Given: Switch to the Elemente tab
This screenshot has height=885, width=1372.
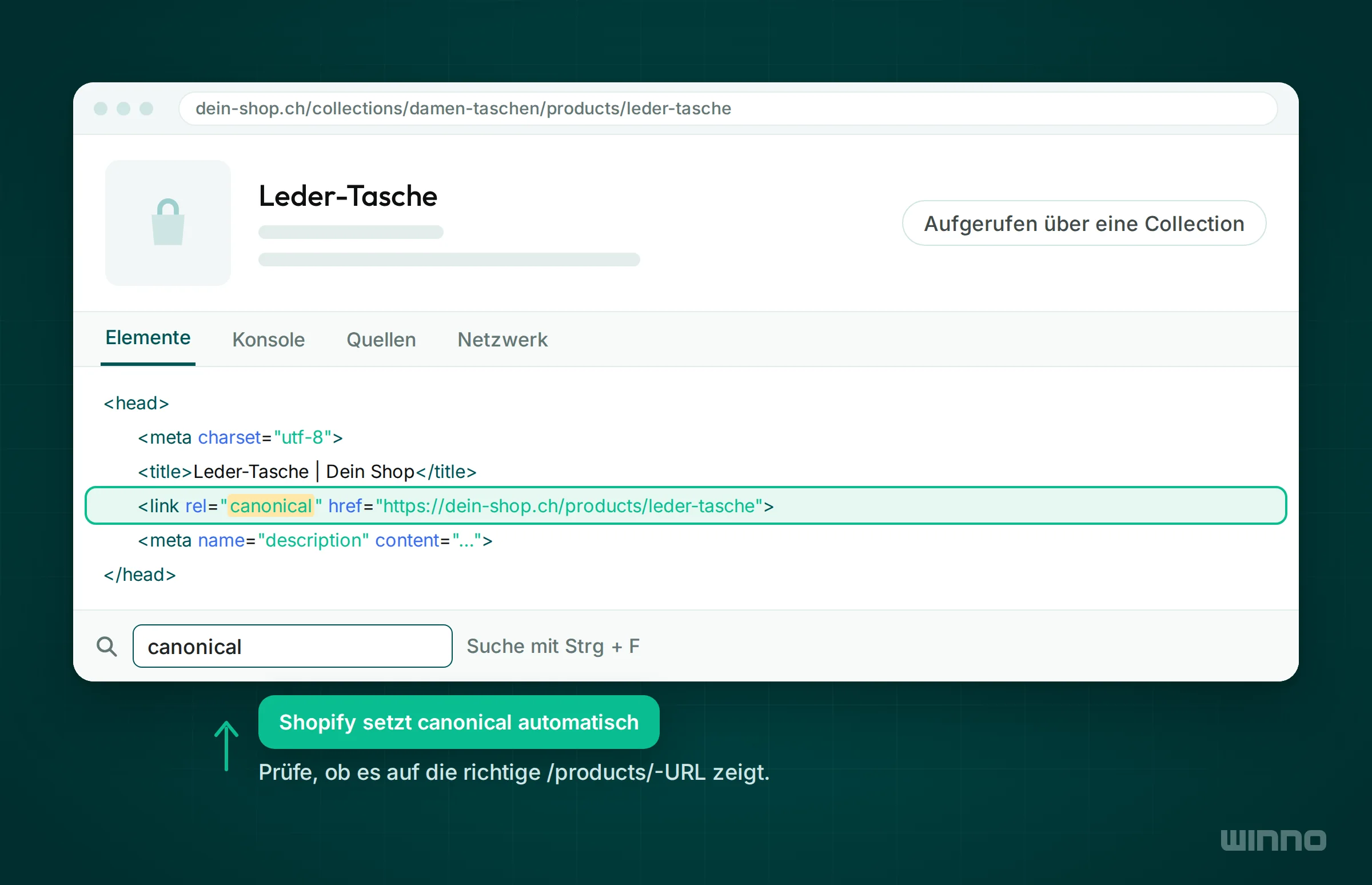Looking at the screenshot, I should click(147, 338).
